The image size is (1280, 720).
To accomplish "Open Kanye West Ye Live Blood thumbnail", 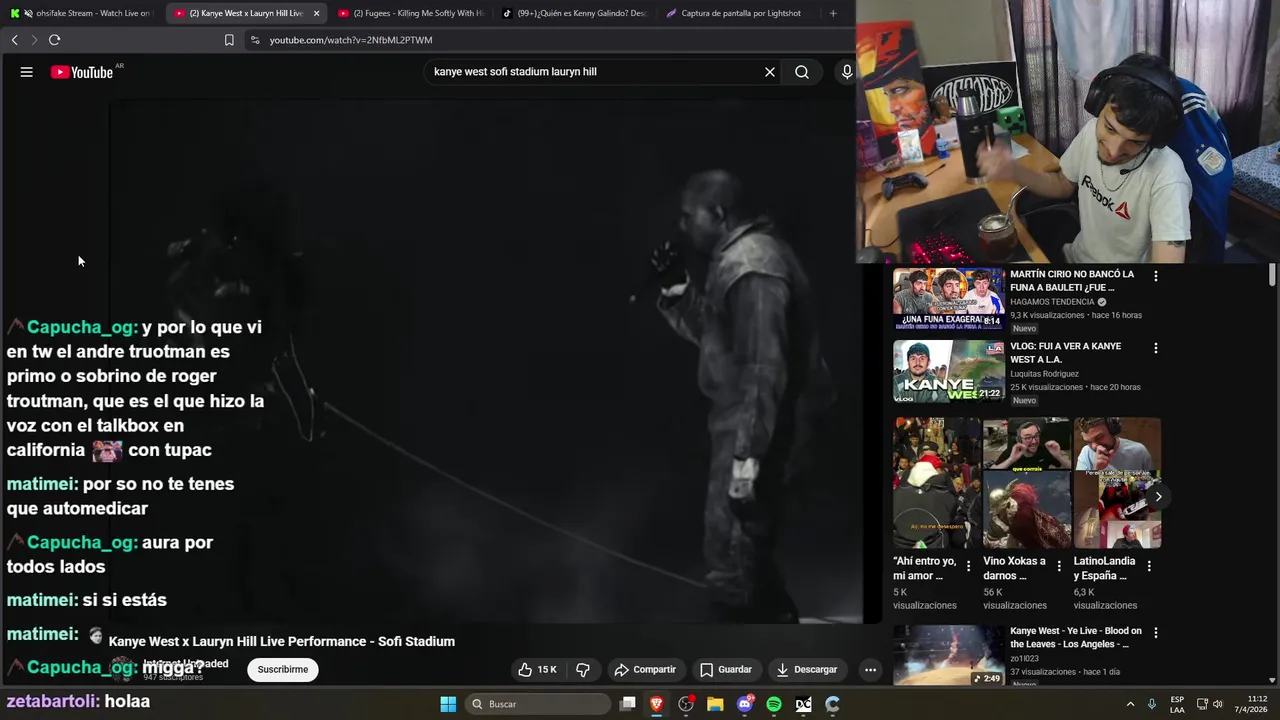I will 949,655.
